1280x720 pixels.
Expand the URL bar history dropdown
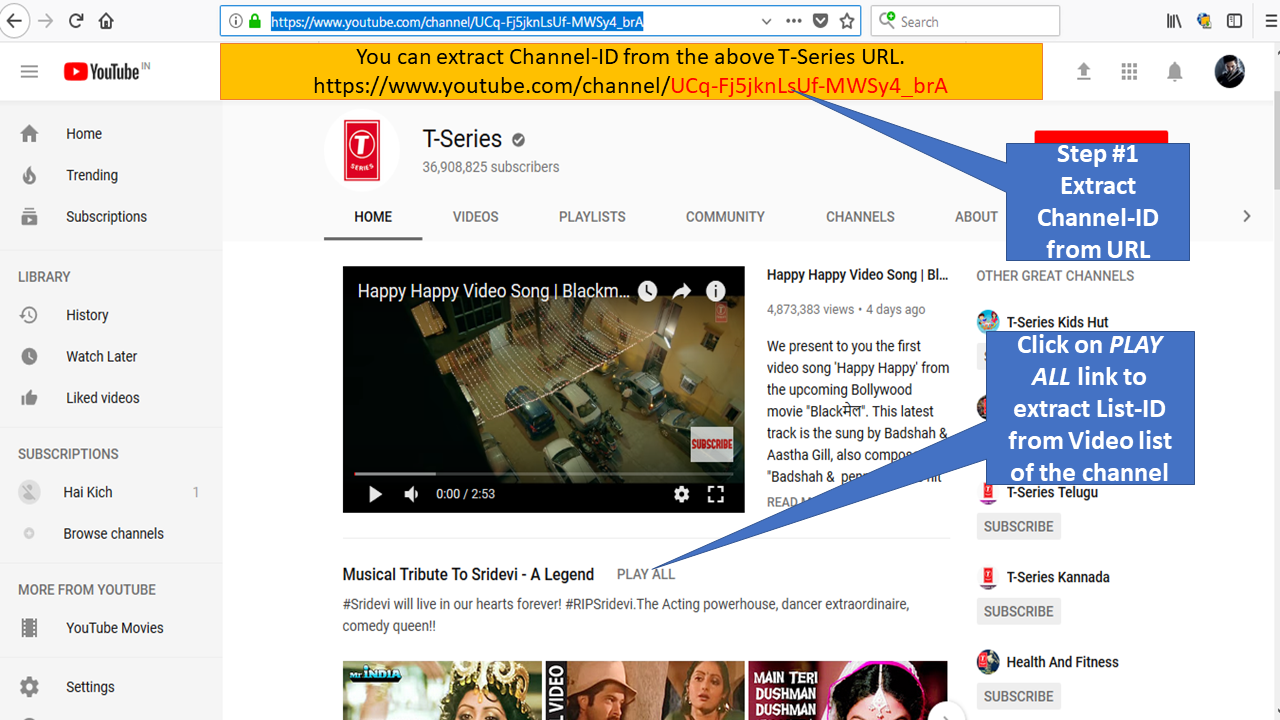(766, 21)
